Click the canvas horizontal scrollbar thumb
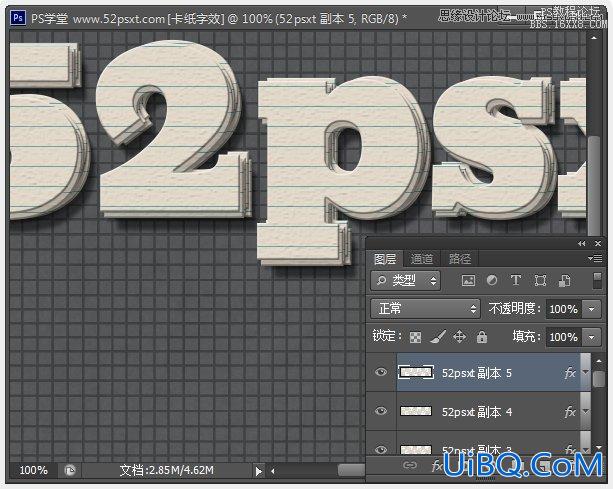Image resolution: width=613 pixels, height=489 pixels. point(351,470)
